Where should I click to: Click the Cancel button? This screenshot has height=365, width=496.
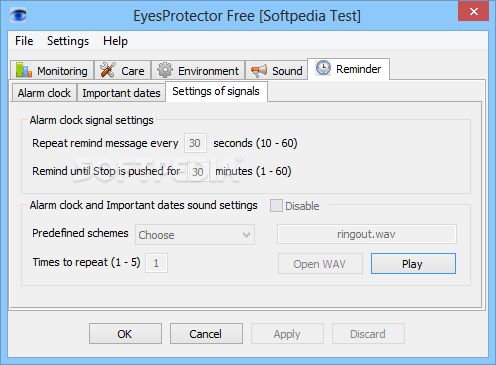(x=206, y=333)
